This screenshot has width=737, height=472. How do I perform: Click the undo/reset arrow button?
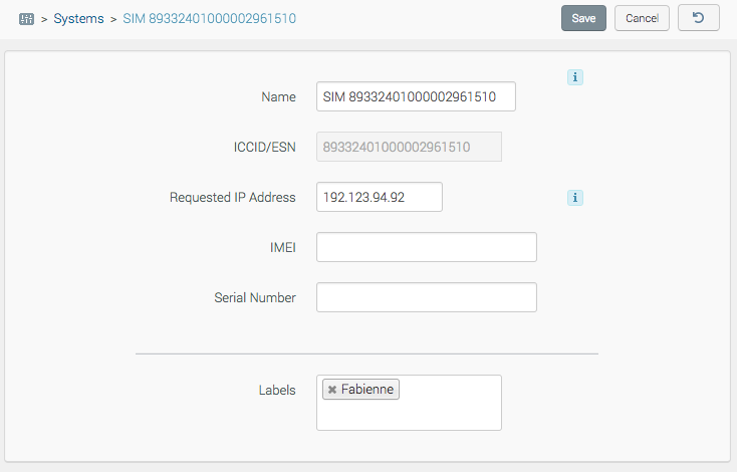point(698,18)
